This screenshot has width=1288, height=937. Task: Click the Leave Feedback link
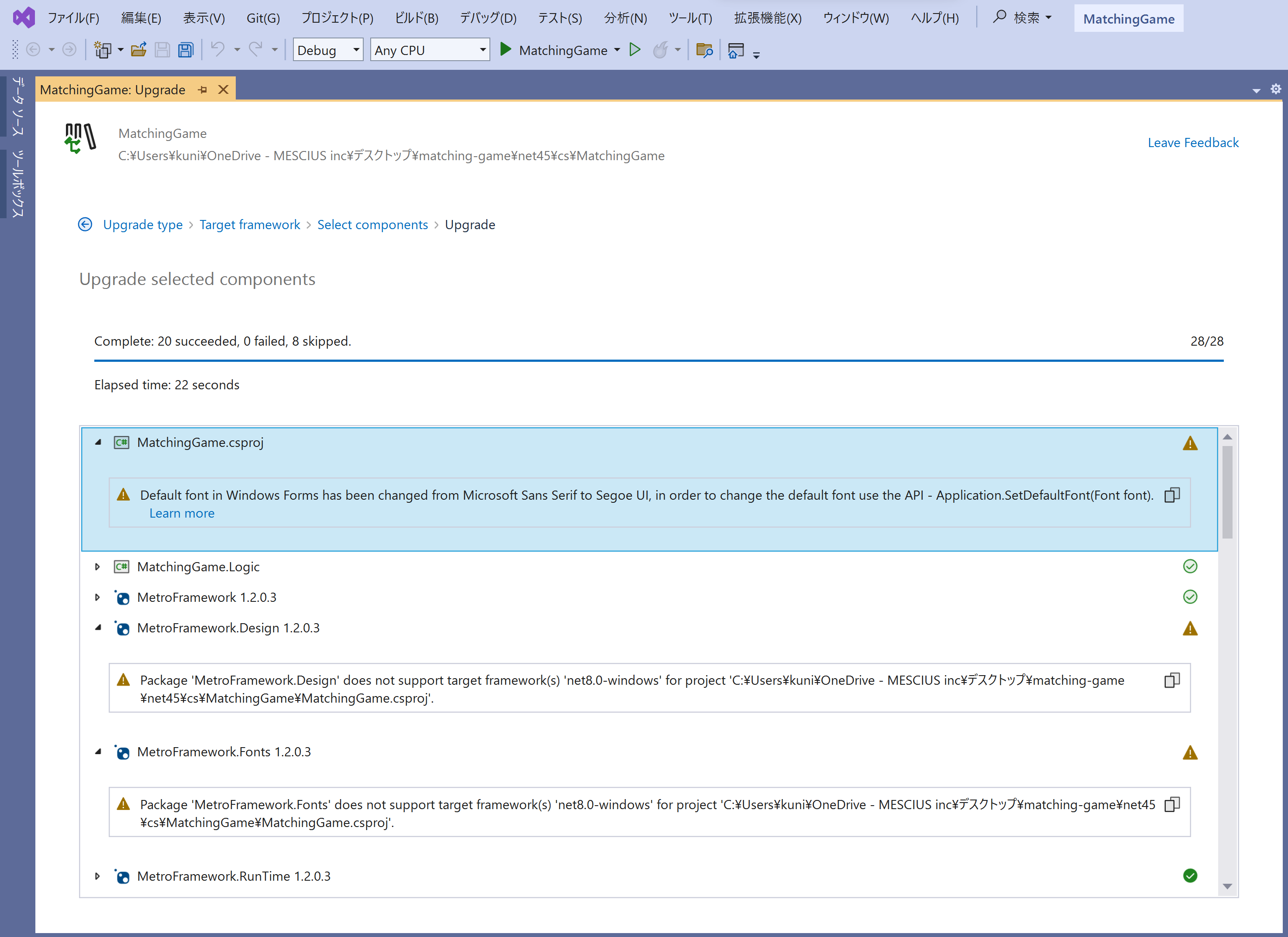(1193, 142)
